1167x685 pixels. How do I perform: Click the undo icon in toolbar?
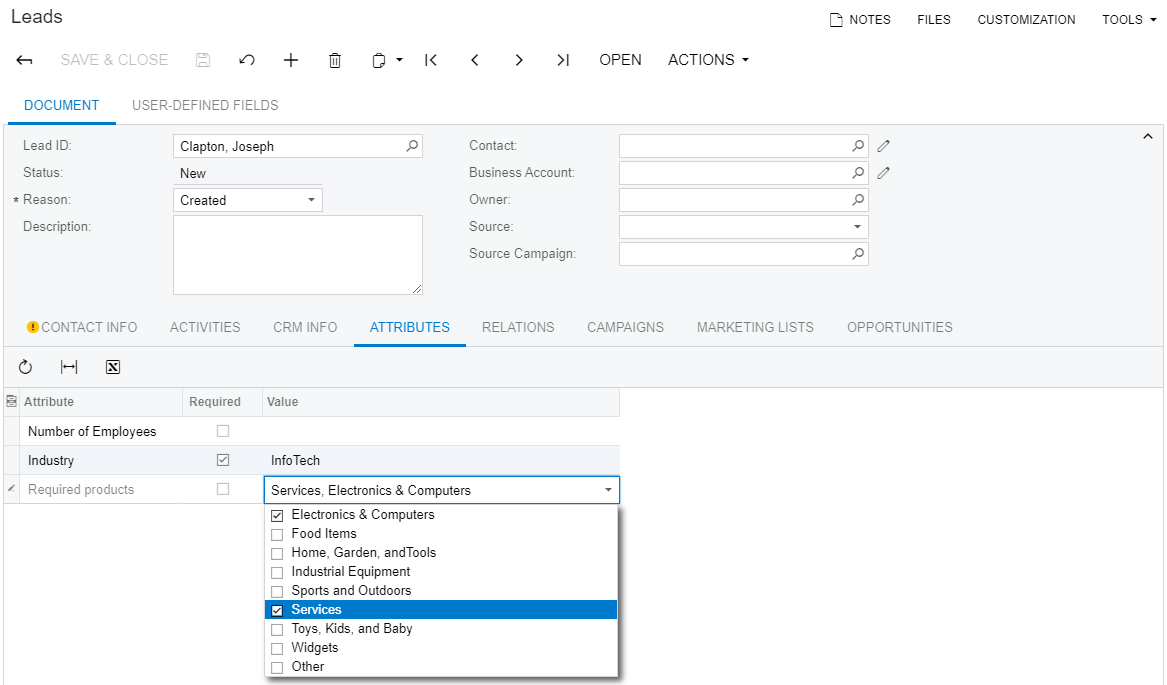pyautogui.click(x=247, y=60)
